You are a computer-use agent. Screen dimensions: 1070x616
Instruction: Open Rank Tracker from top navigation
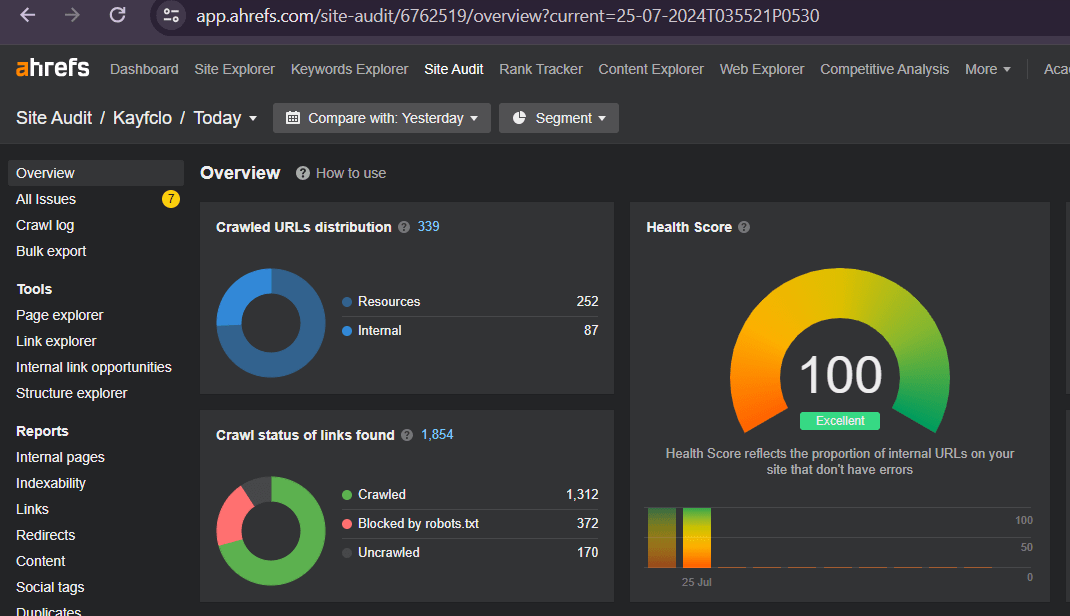tap(540, 69)
